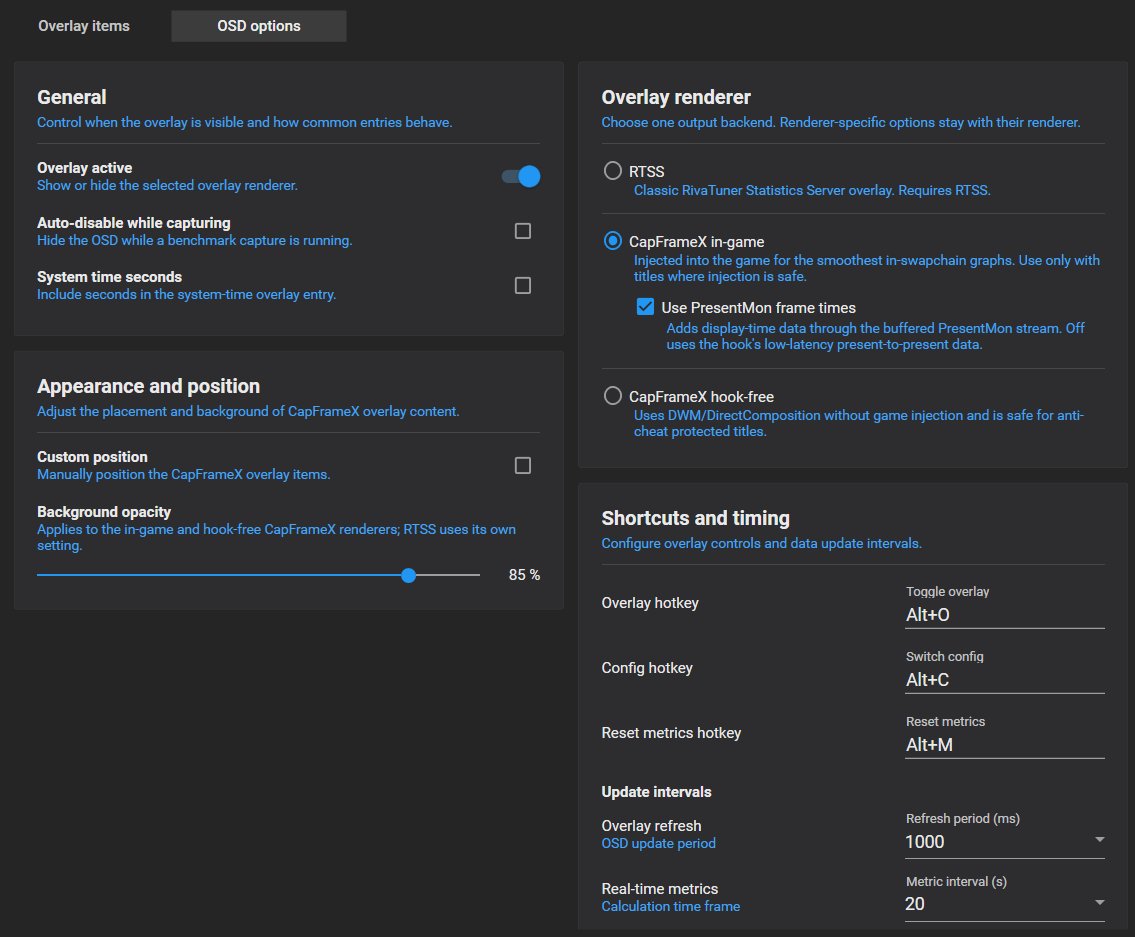
Task: Select the OSD options tab
Action: point(258,26)
